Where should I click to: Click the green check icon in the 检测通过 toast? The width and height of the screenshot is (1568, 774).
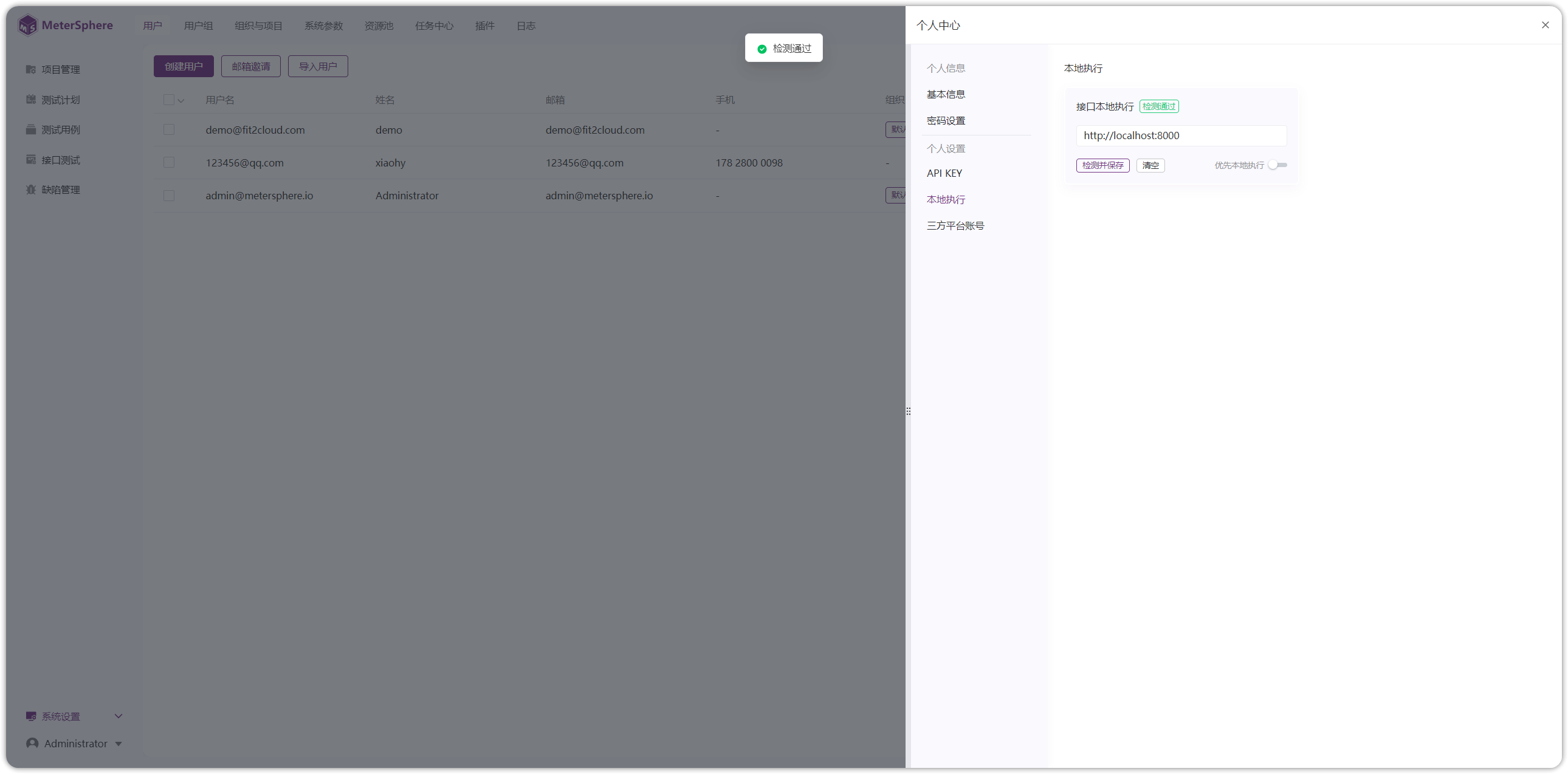coord(762,49)
